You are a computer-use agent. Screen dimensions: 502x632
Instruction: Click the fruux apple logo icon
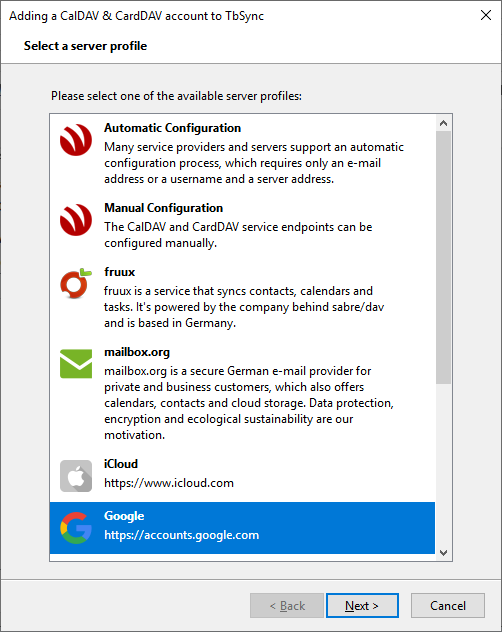76,283
